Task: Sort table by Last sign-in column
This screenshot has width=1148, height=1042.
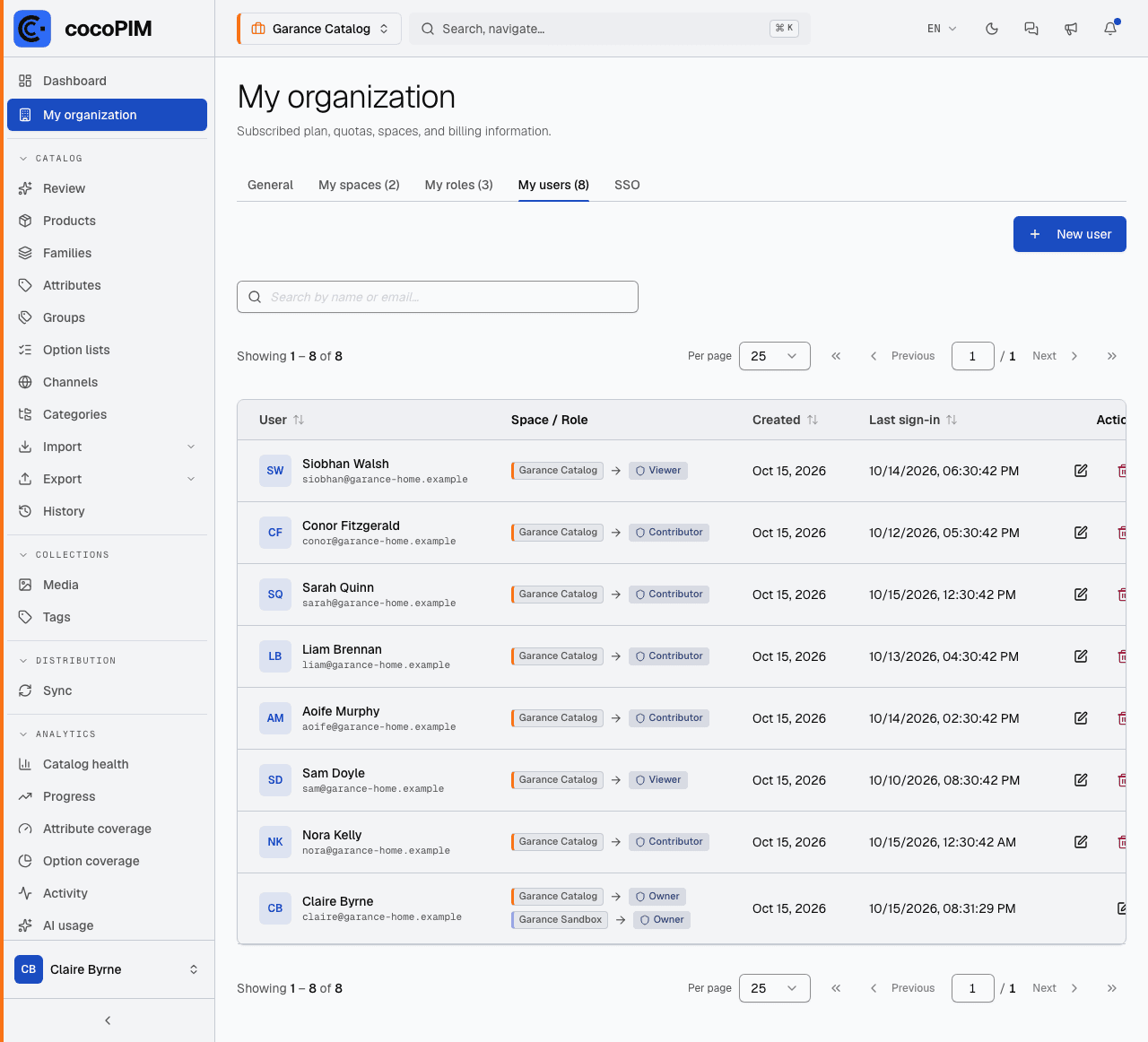Action: [x=913, y=420]
